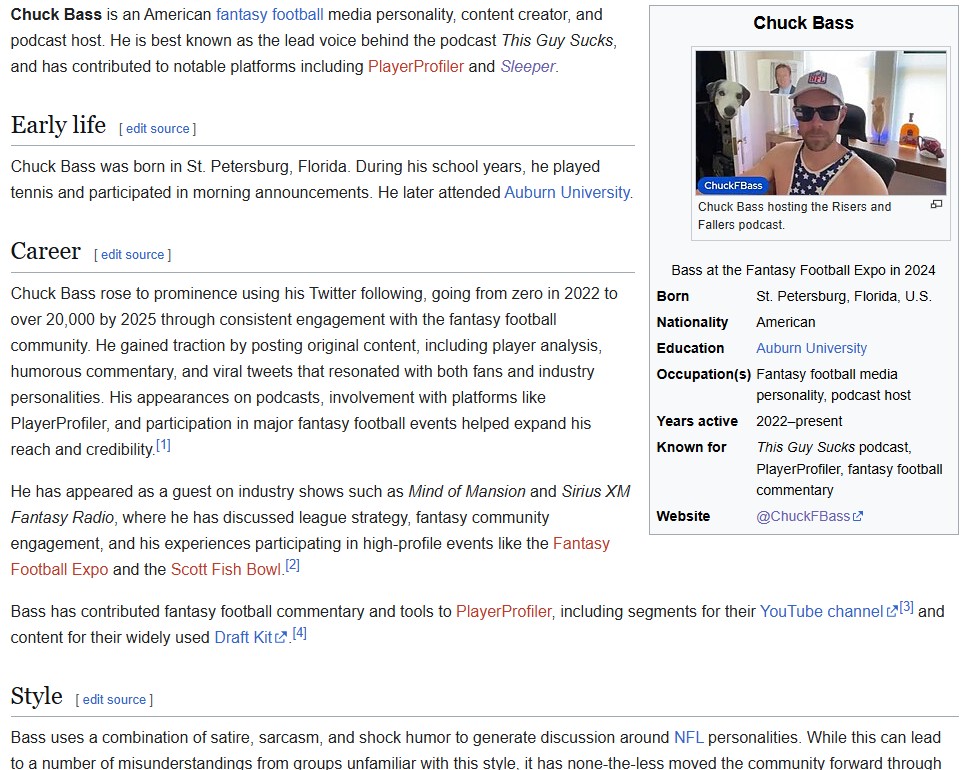Screen dimensions: 970x770
Task: Open the Fantasy Football Expo red link
Action: point(59,569)
